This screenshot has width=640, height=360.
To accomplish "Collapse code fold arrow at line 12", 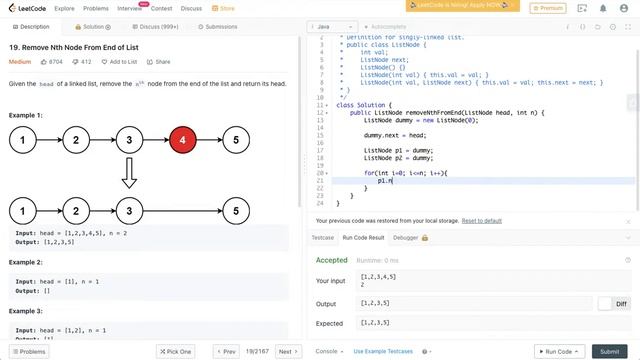I will pyautogui.click(x=327, y=113).
